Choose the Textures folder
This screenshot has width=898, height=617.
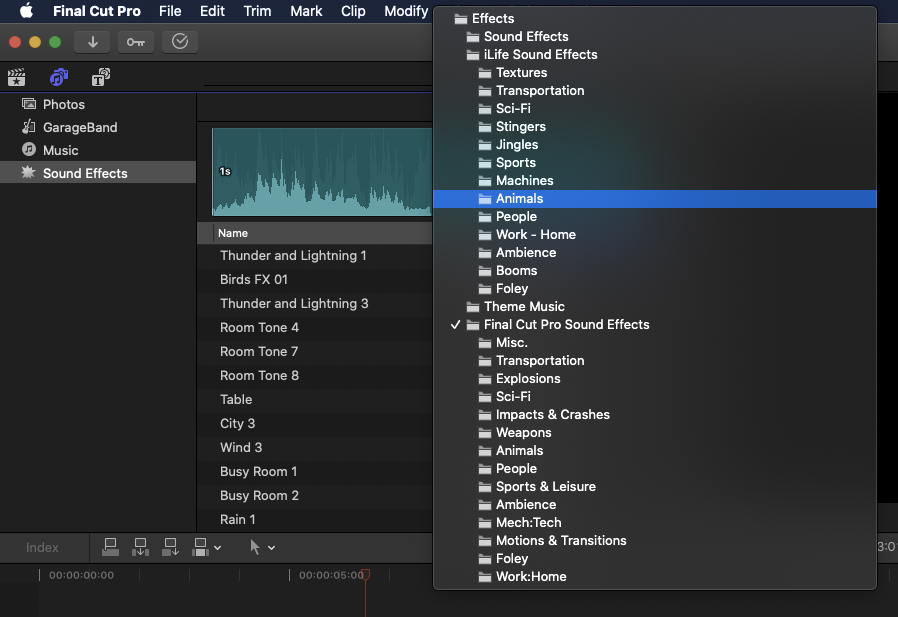click(655, 73)
